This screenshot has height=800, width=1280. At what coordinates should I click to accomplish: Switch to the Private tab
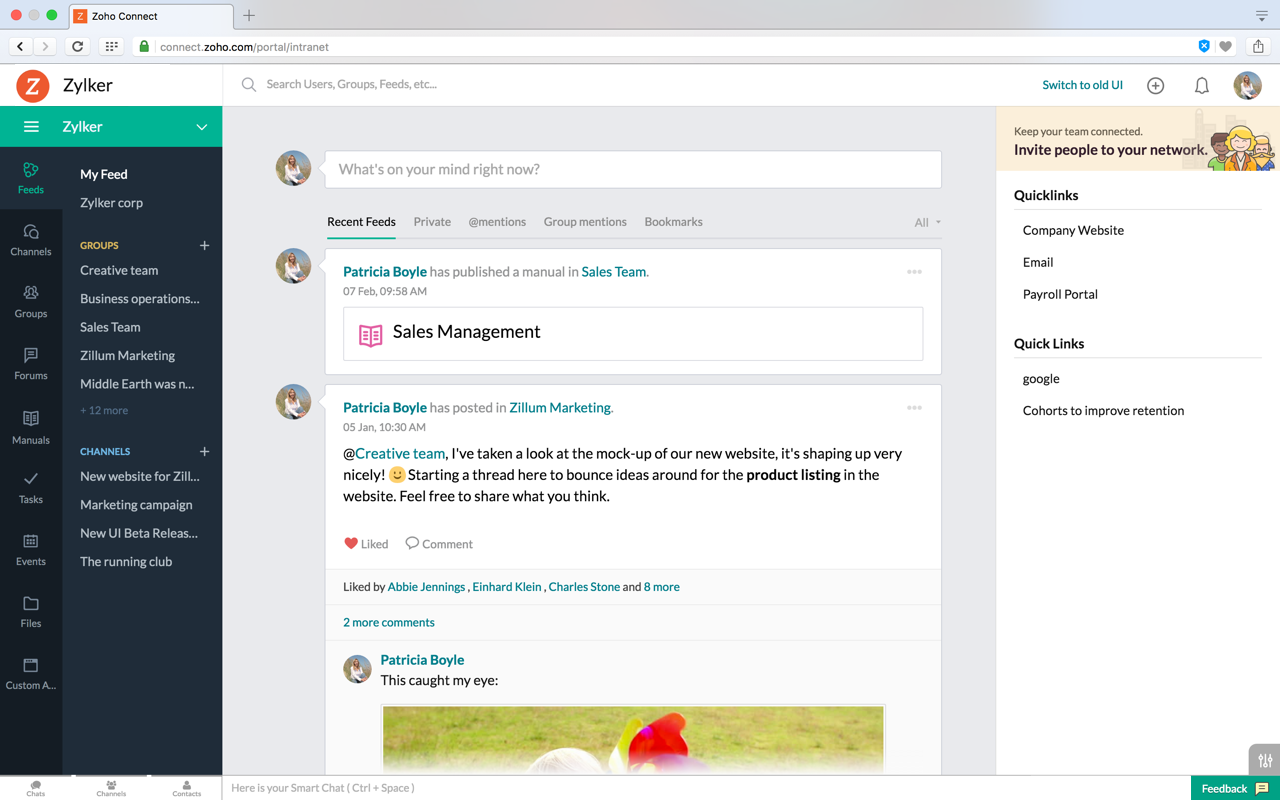click(x=432, y=222)
